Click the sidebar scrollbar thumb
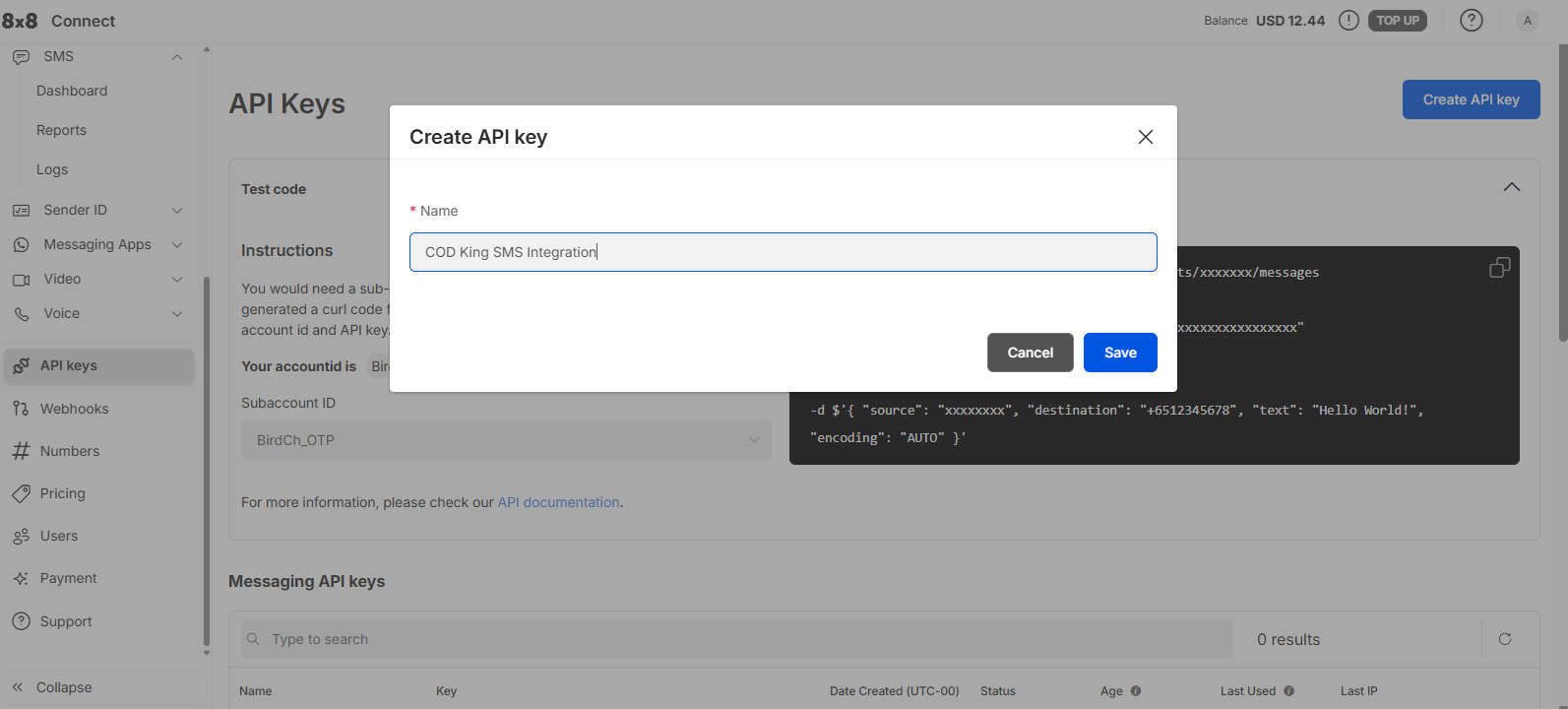Screen dimensions: 1568x709 [206, 461]
